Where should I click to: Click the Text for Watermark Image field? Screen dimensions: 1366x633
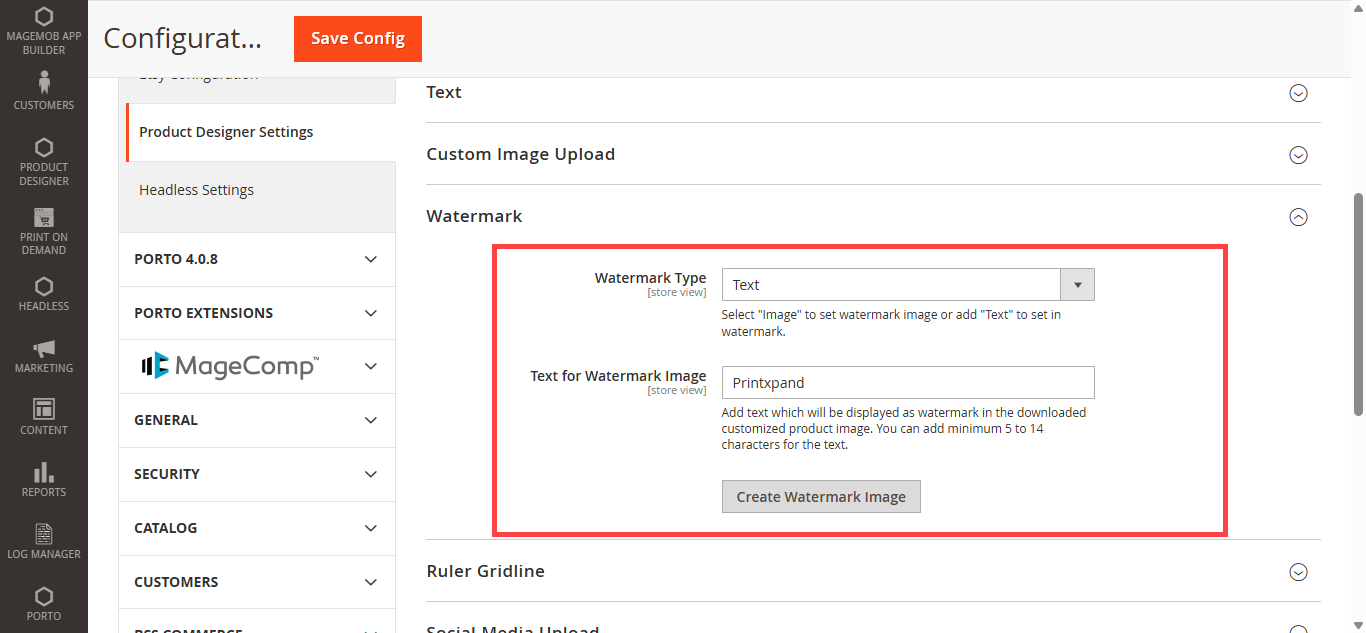(907, 383)
